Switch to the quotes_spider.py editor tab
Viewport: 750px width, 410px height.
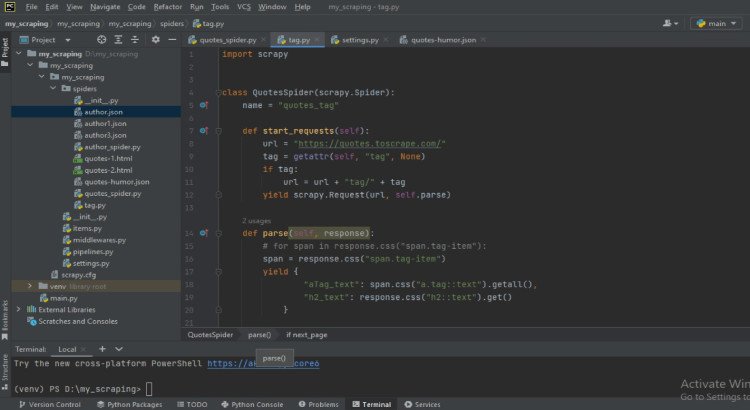tap(227, 40)
